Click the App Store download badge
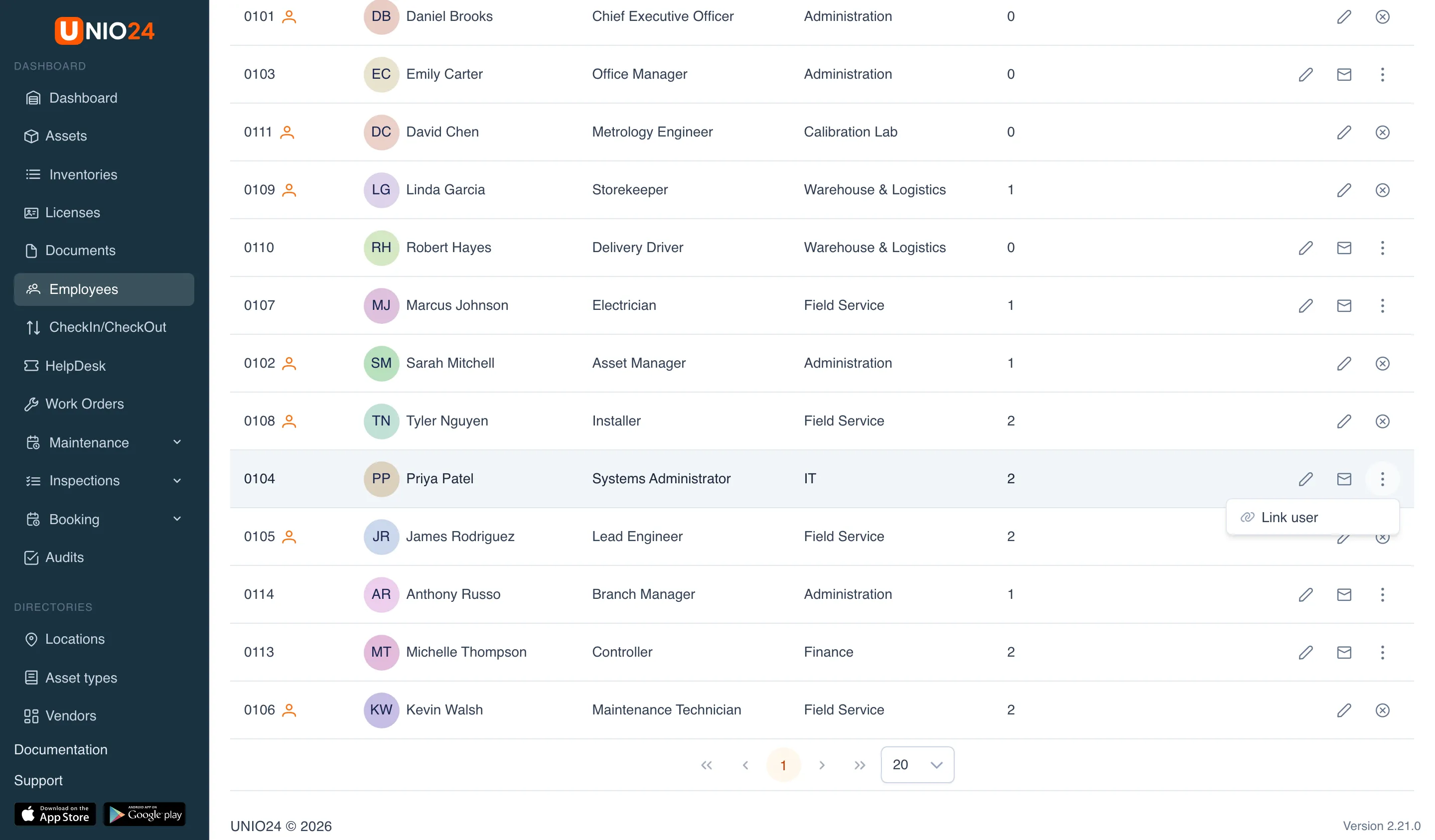The height and width of the screenshot is (840, 1435). (55, 815)
